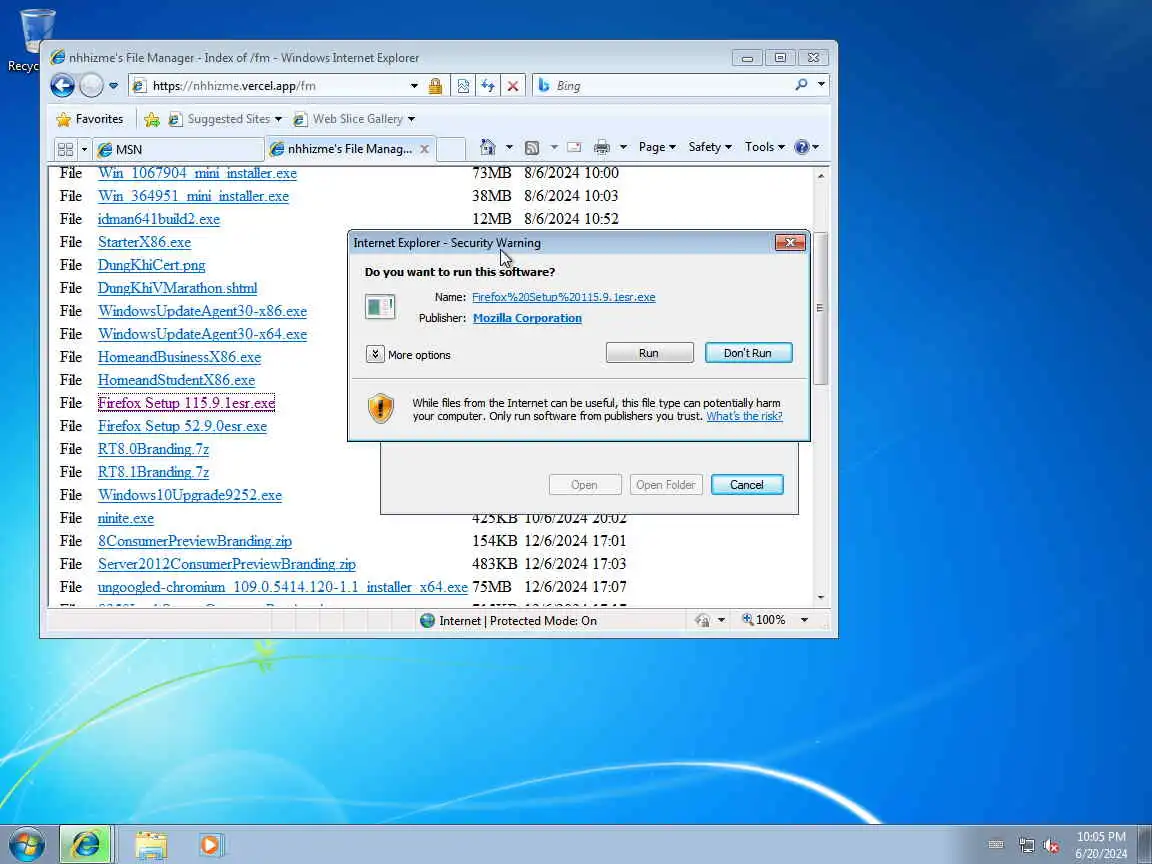Click the Firefox%20Setup file name link
Screen dimensions: 1152x864
coord(564,297)
